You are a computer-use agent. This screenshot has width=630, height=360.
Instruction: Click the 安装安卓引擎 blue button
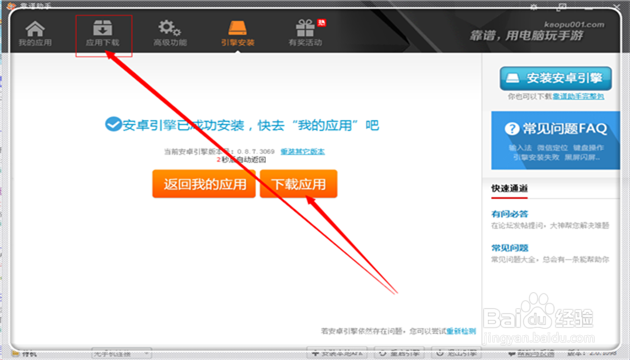pos(556,78)
